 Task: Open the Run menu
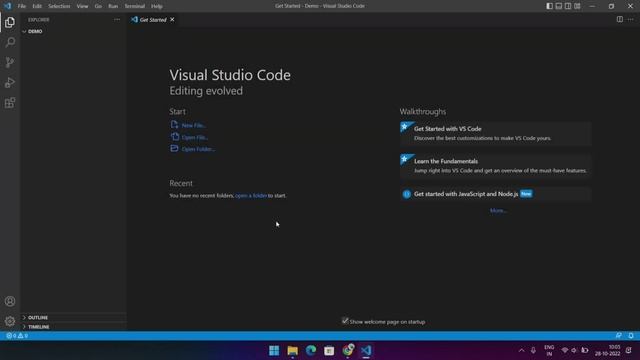tap(113, 6)
